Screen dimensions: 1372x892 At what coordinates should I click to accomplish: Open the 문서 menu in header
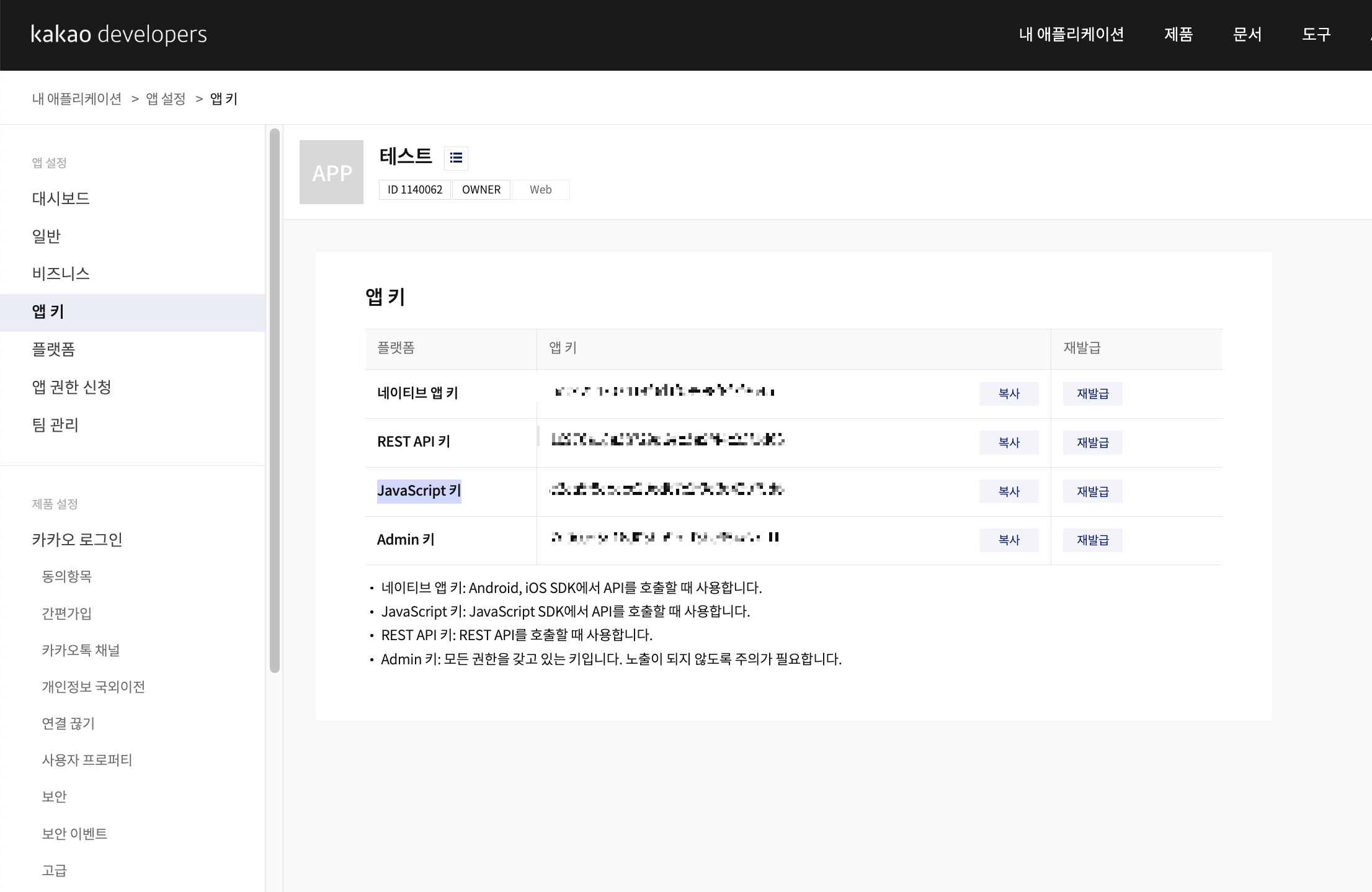pos(1247,34)
